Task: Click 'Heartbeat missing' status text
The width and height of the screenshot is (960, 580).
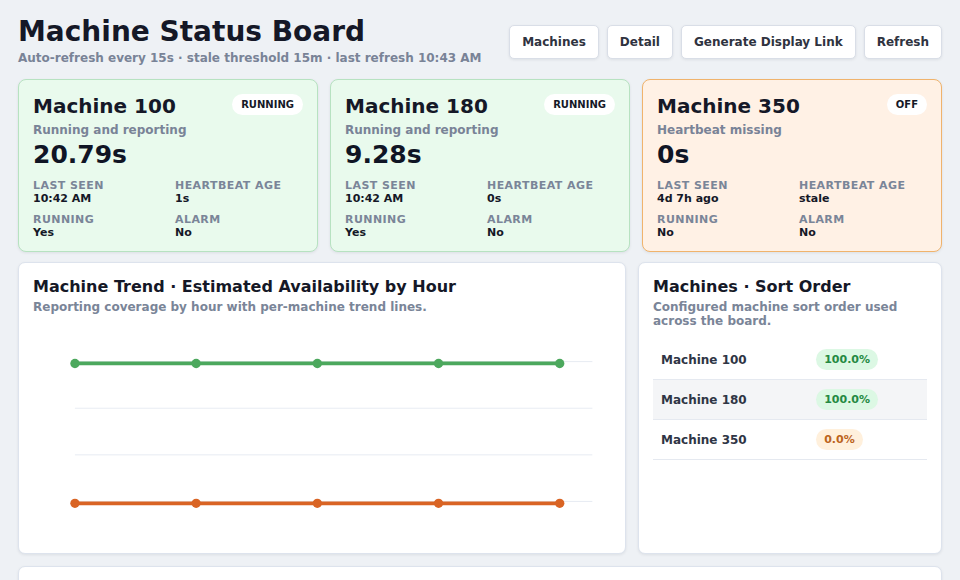Action: coord(719,130)
